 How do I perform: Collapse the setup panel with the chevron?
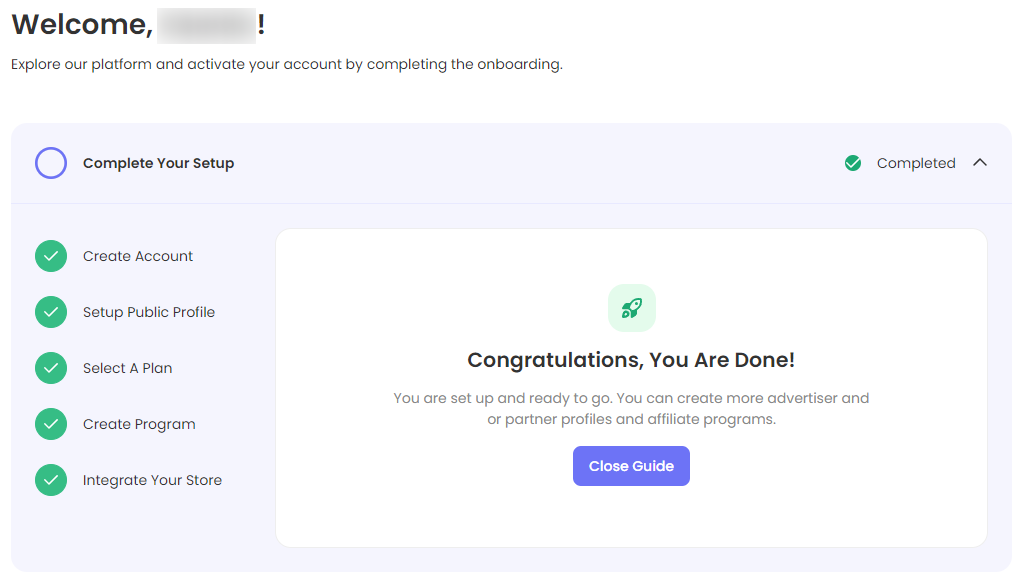(980, 163)
